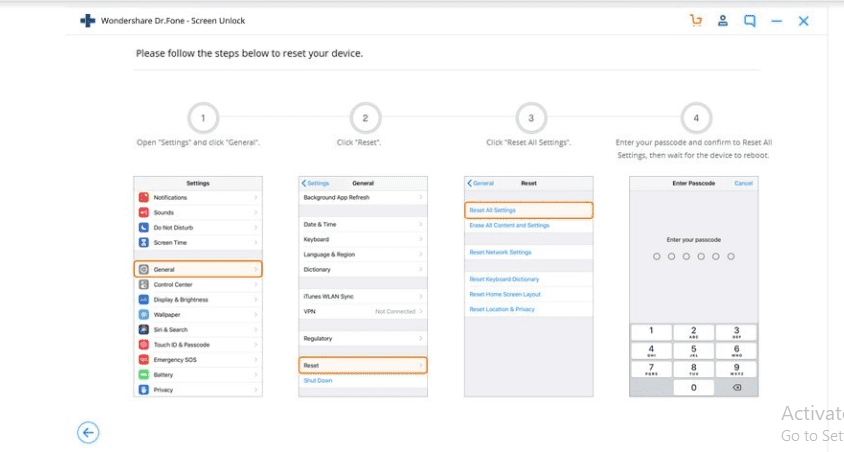
Task: Click the shopping cart icon
Action: [x=696, y=20]
